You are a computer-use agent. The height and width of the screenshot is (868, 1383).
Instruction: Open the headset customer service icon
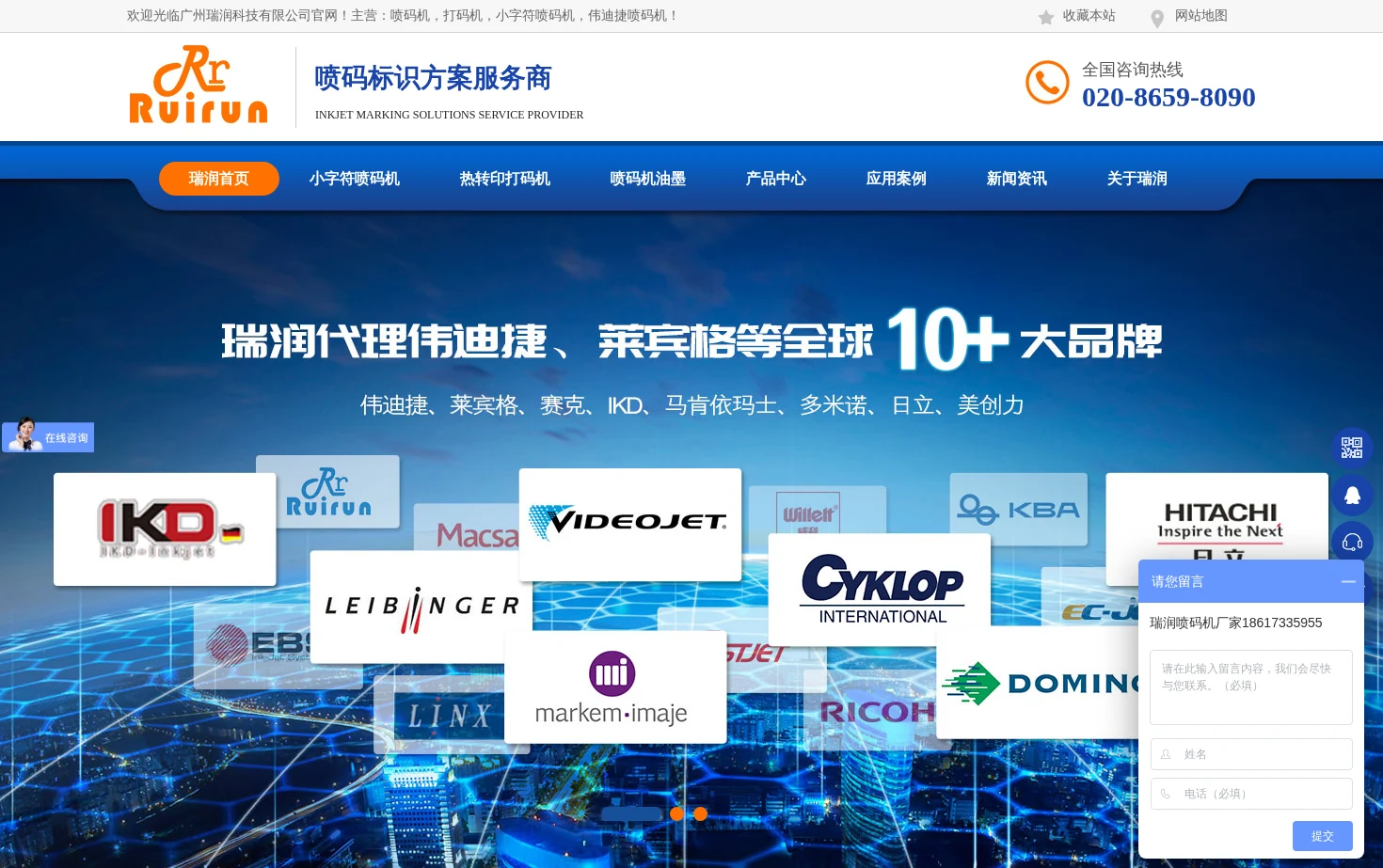pos(1352,542)
